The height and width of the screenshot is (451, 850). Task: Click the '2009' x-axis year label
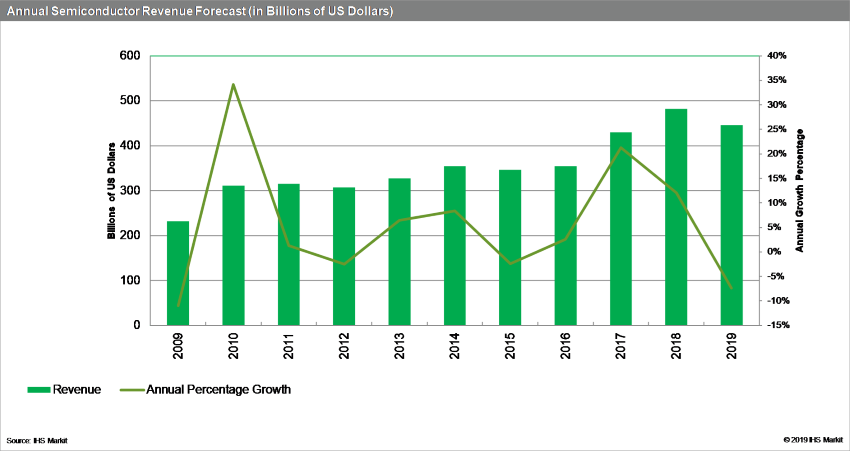pyautogui.click(x=178, y=346)
